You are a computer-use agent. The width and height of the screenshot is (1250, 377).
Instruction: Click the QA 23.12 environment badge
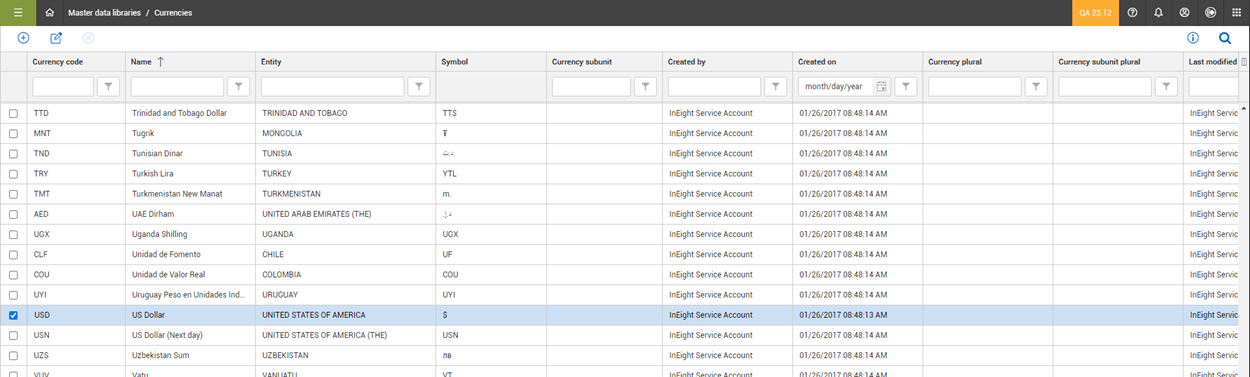[x=1096, y=13]
